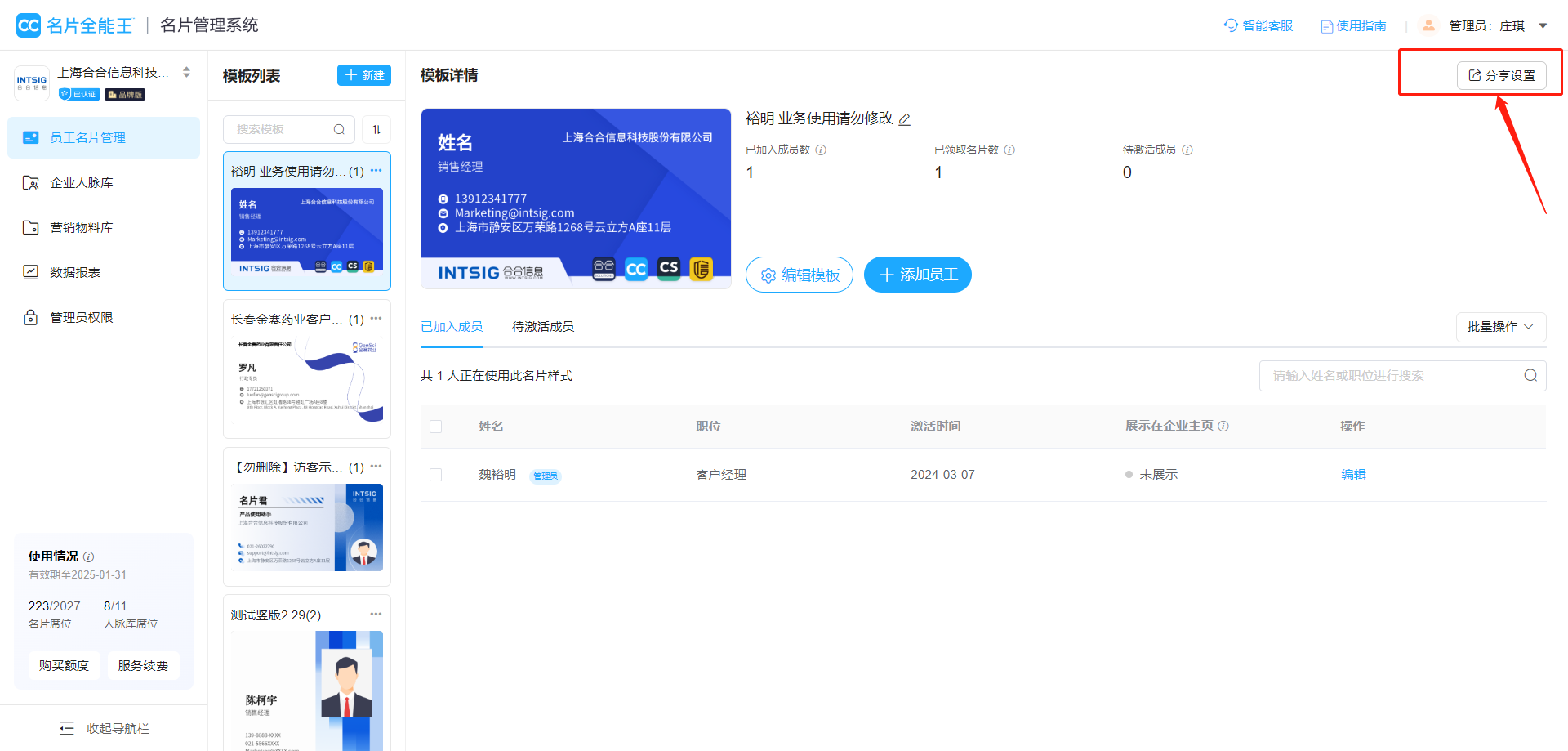1568x751 pixels.
Task: Toggle the select-all checkbox in table header
Action: 436,427
